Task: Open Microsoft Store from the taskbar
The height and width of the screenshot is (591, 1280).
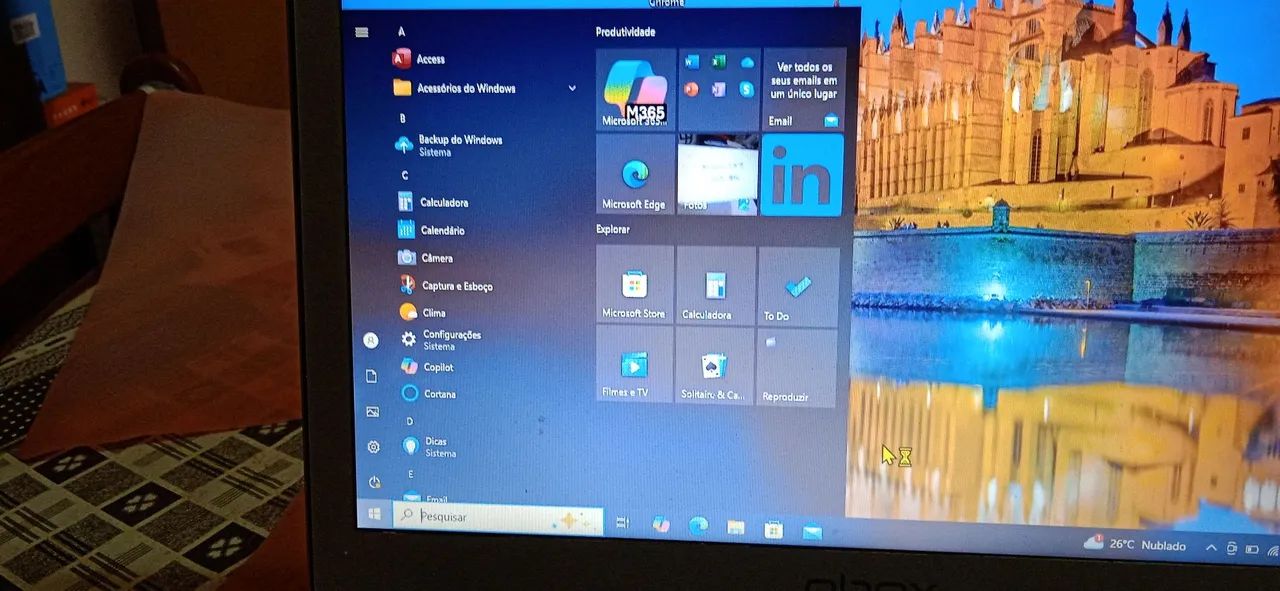Action: point(774,529)
